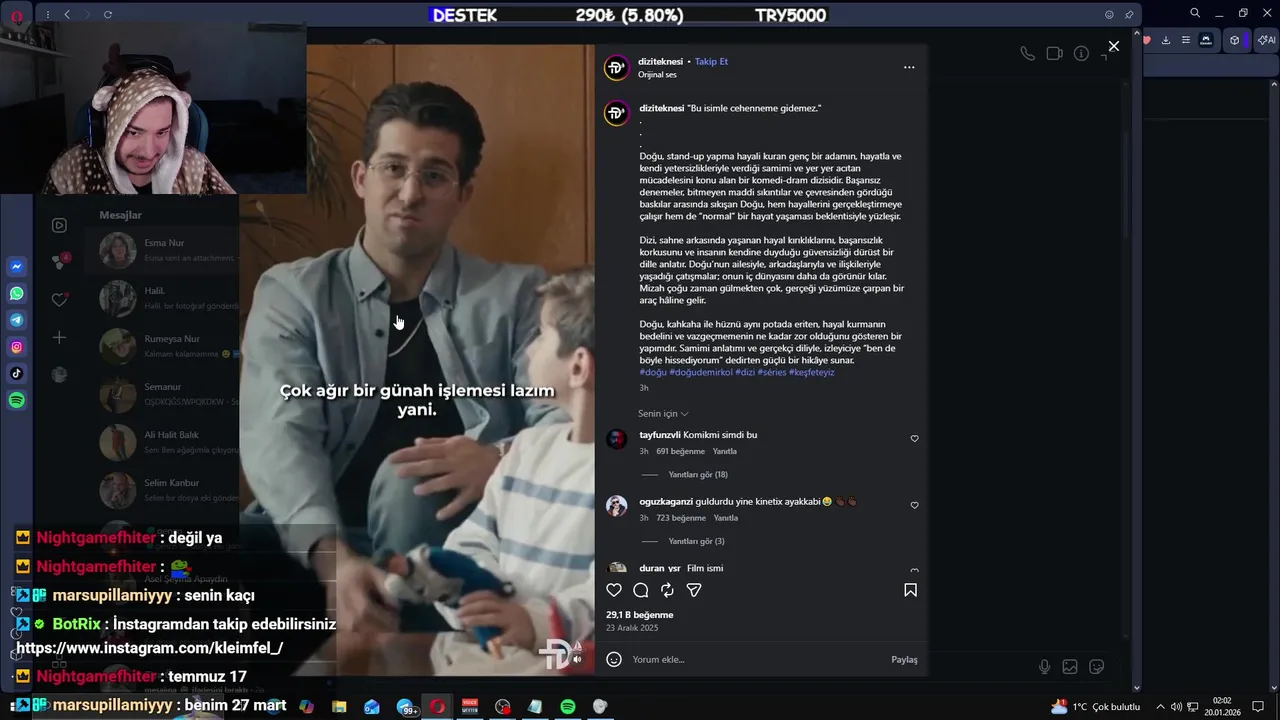Mute the video with the speaker icon
1280x720 pixels.
(577, 659)
